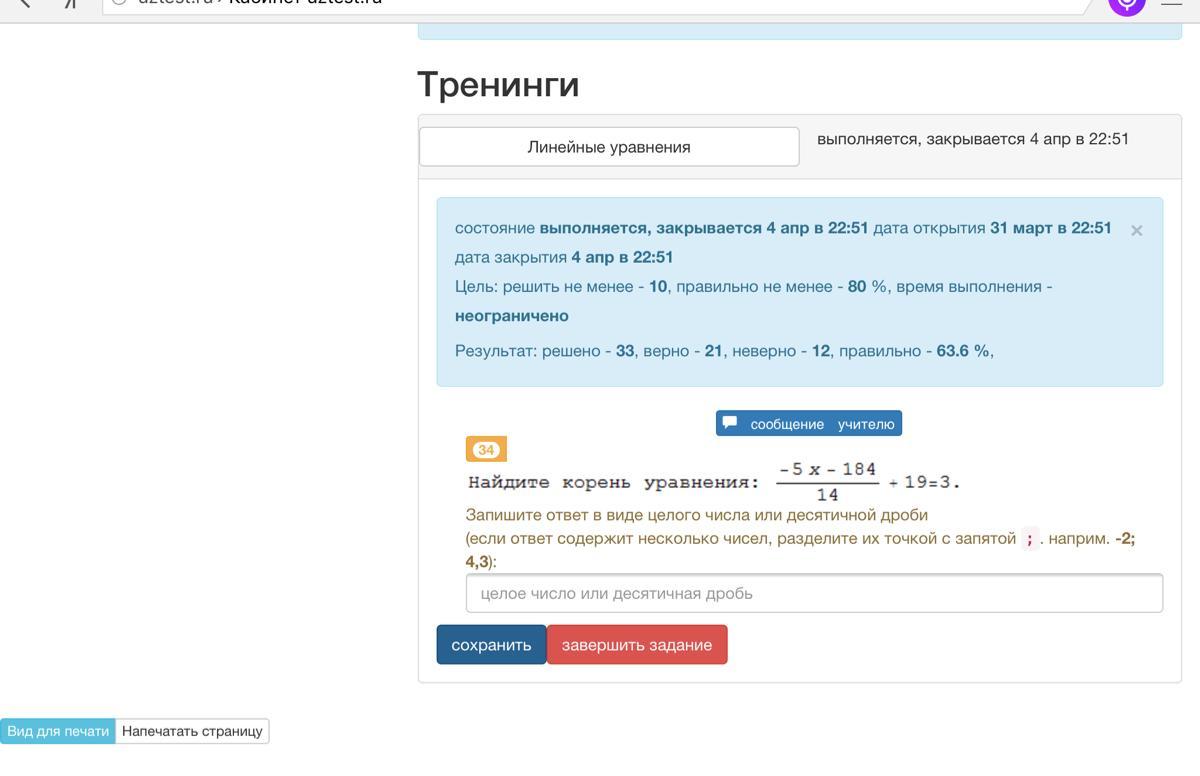Open the purple Alice assistant icon

coord(1126,3)
